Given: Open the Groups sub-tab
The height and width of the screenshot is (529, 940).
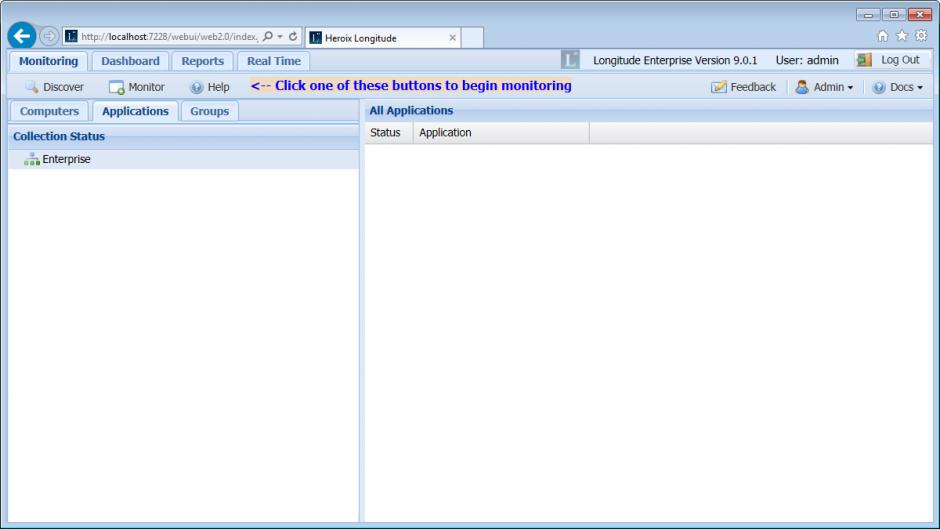Looking at the screenshot, I should coord(210,112).
